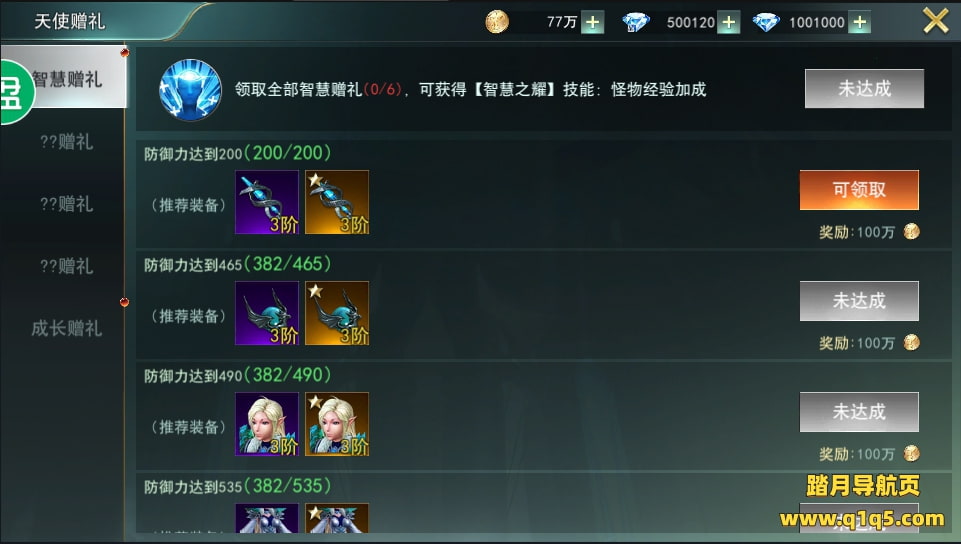Select the gold starred 3阶 staff icon
Screen dimensions: 961x544
click(x=337, y=202)
